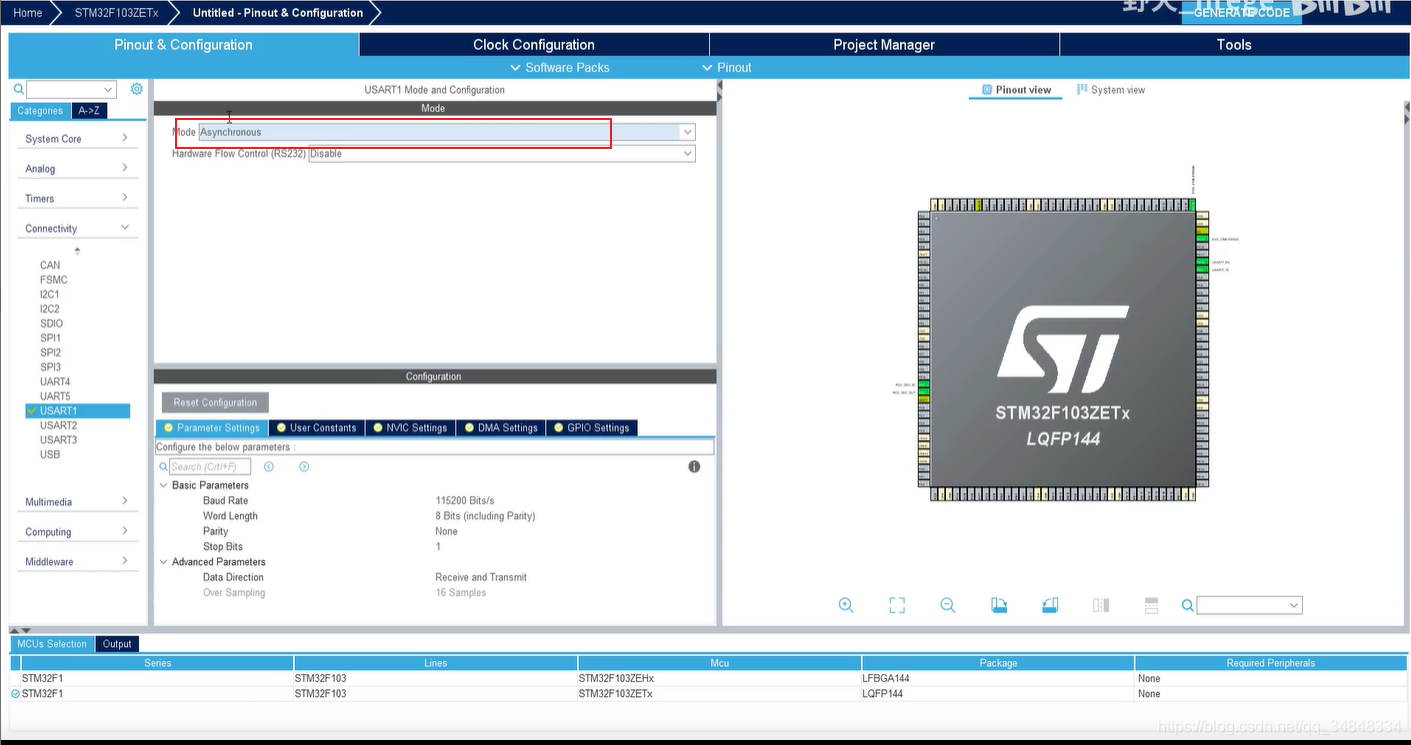Open the categories settings gear icon
Screen dimensions: 1411x745
[137, 89]
